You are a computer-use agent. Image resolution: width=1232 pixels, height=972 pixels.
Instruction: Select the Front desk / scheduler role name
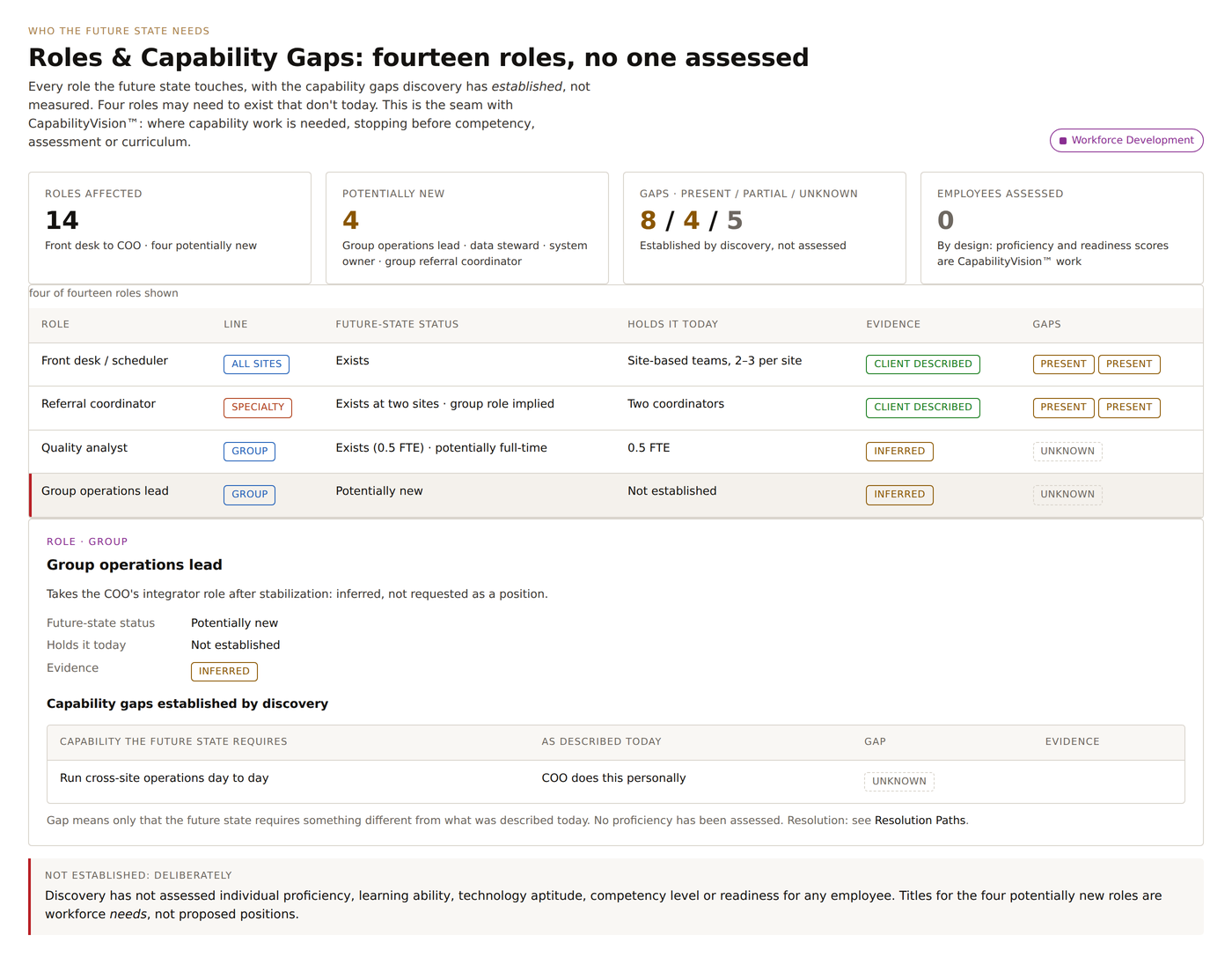click(105, 361)
